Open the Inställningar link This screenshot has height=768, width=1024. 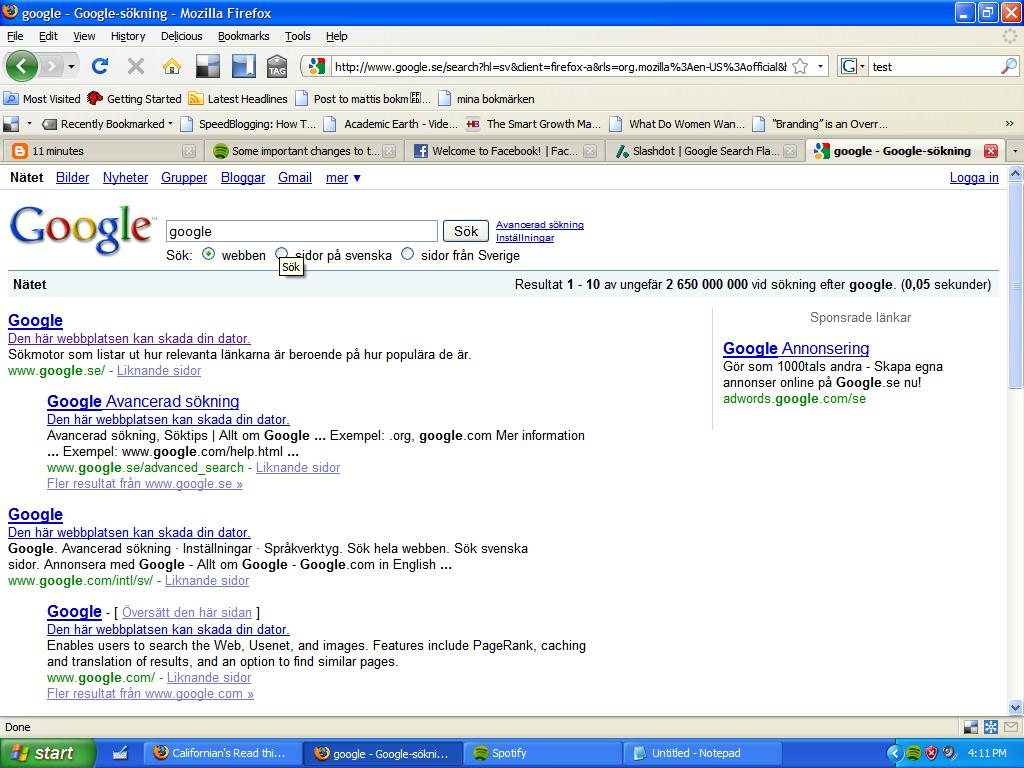(524, 238)
